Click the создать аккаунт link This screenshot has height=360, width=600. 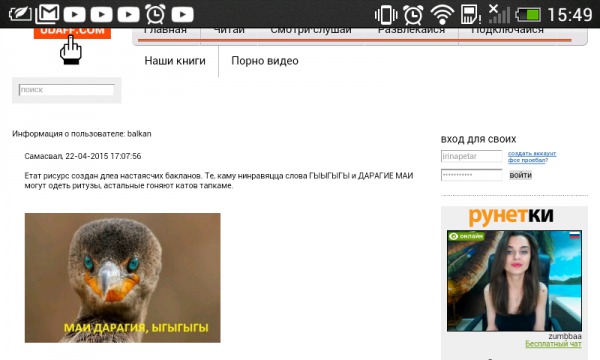pos(532,153)
